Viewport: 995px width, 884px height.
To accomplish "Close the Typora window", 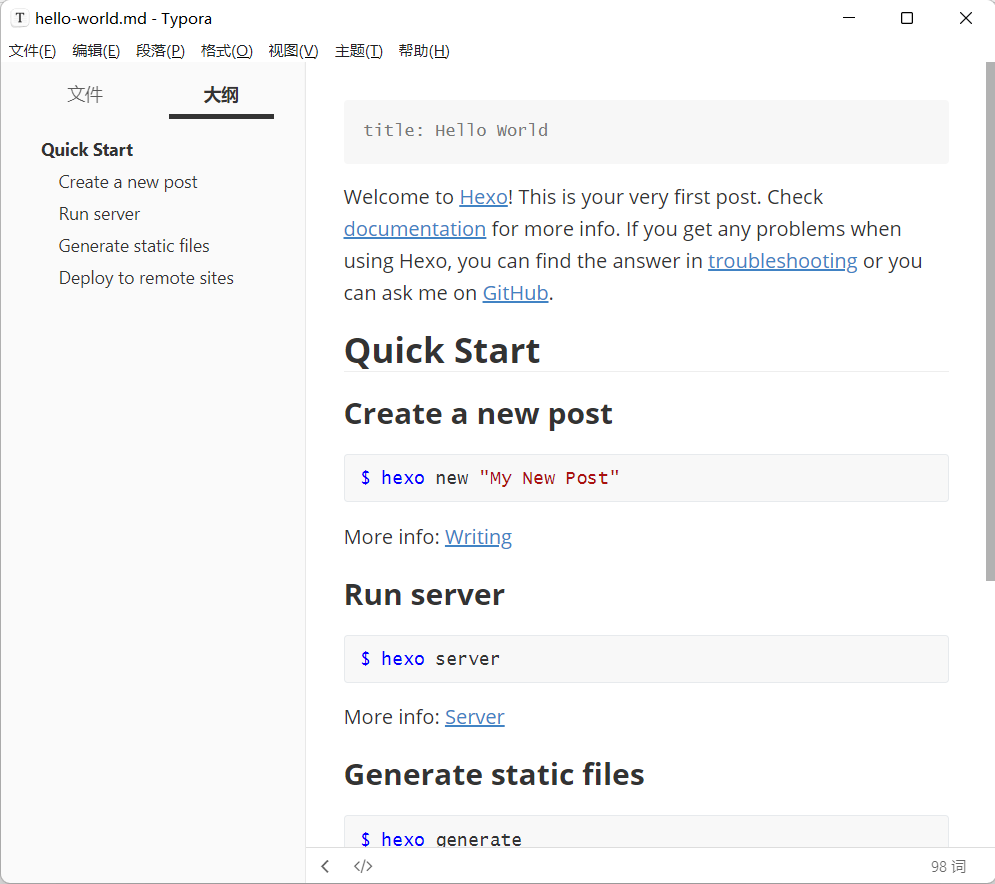I will pos(965,18).
